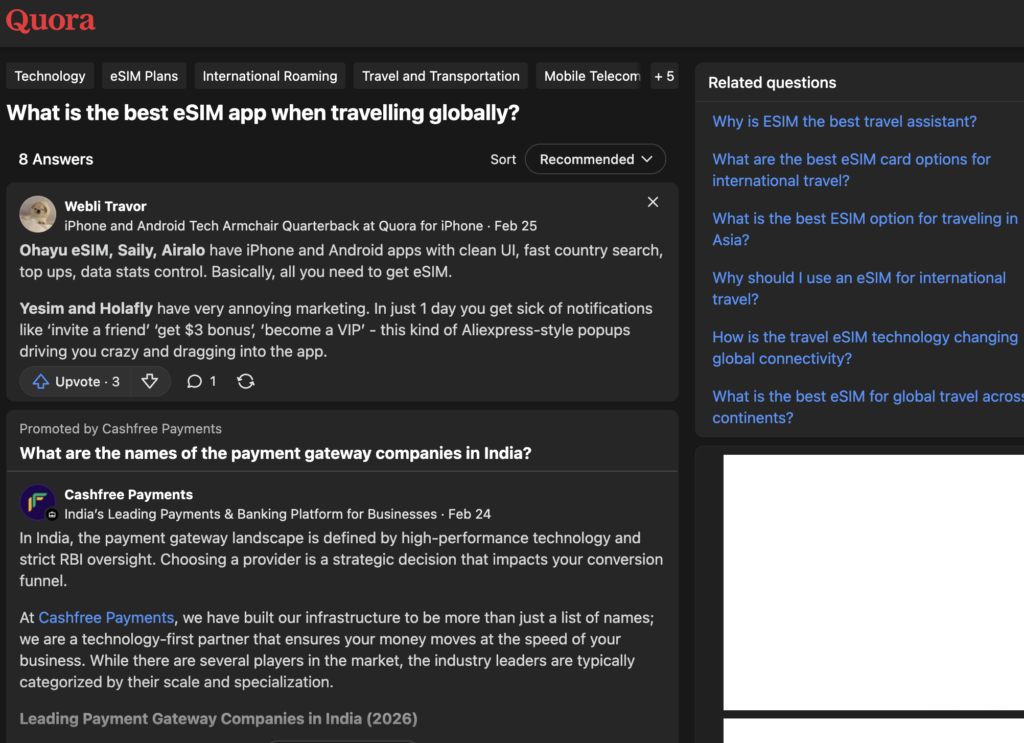
Task: Downvote Webli Travor's answer
Action: click(150, 381)
